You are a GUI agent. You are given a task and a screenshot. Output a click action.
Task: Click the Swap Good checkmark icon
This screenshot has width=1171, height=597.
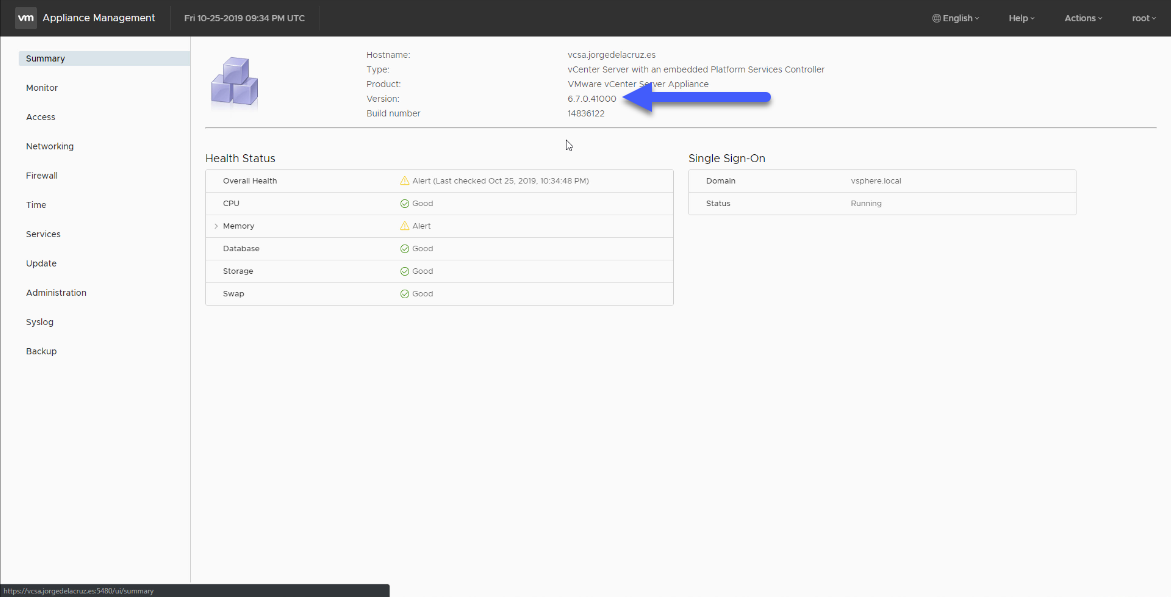(x=405, y=294)
